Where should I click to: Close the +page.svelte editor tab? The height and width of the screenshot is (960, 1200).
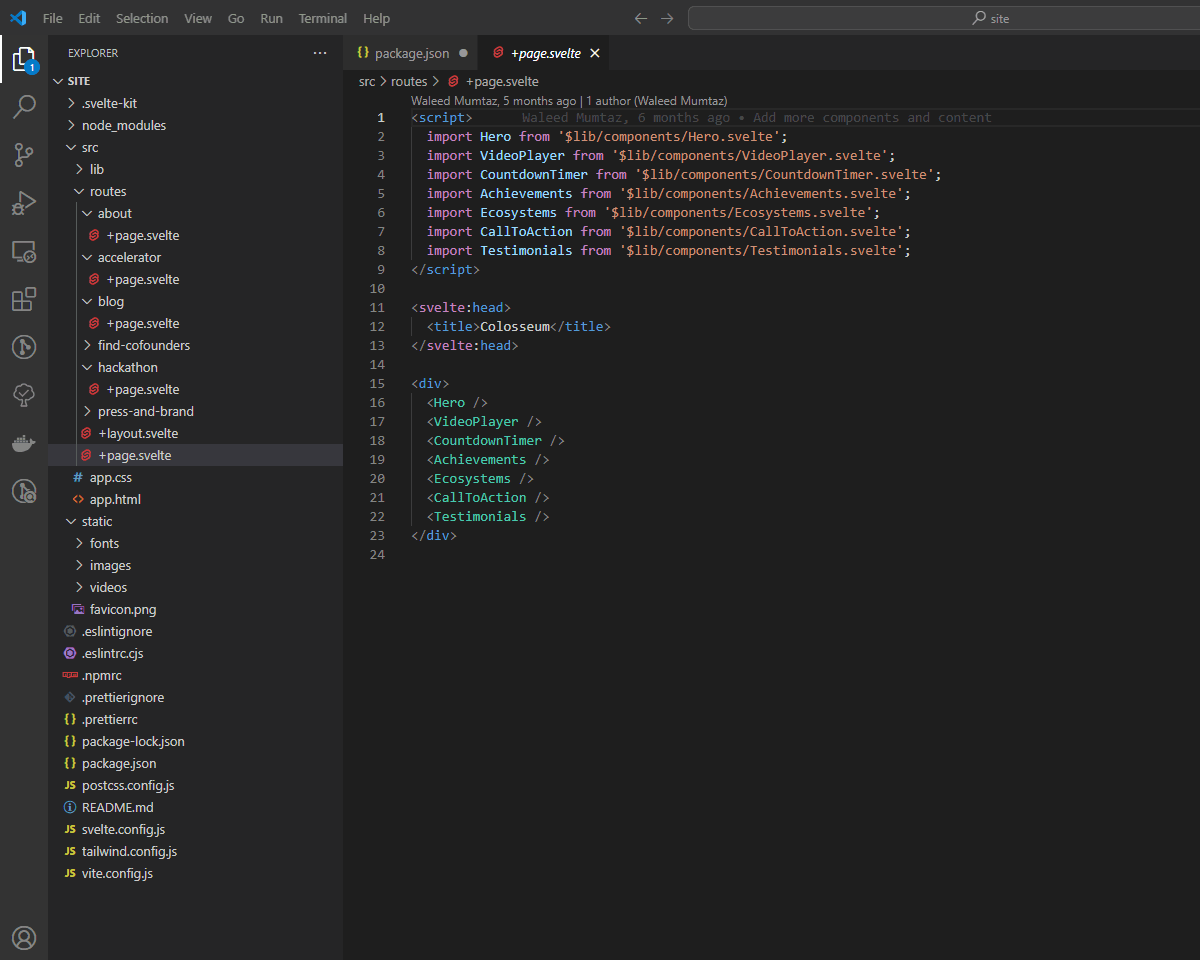[595, 53]
